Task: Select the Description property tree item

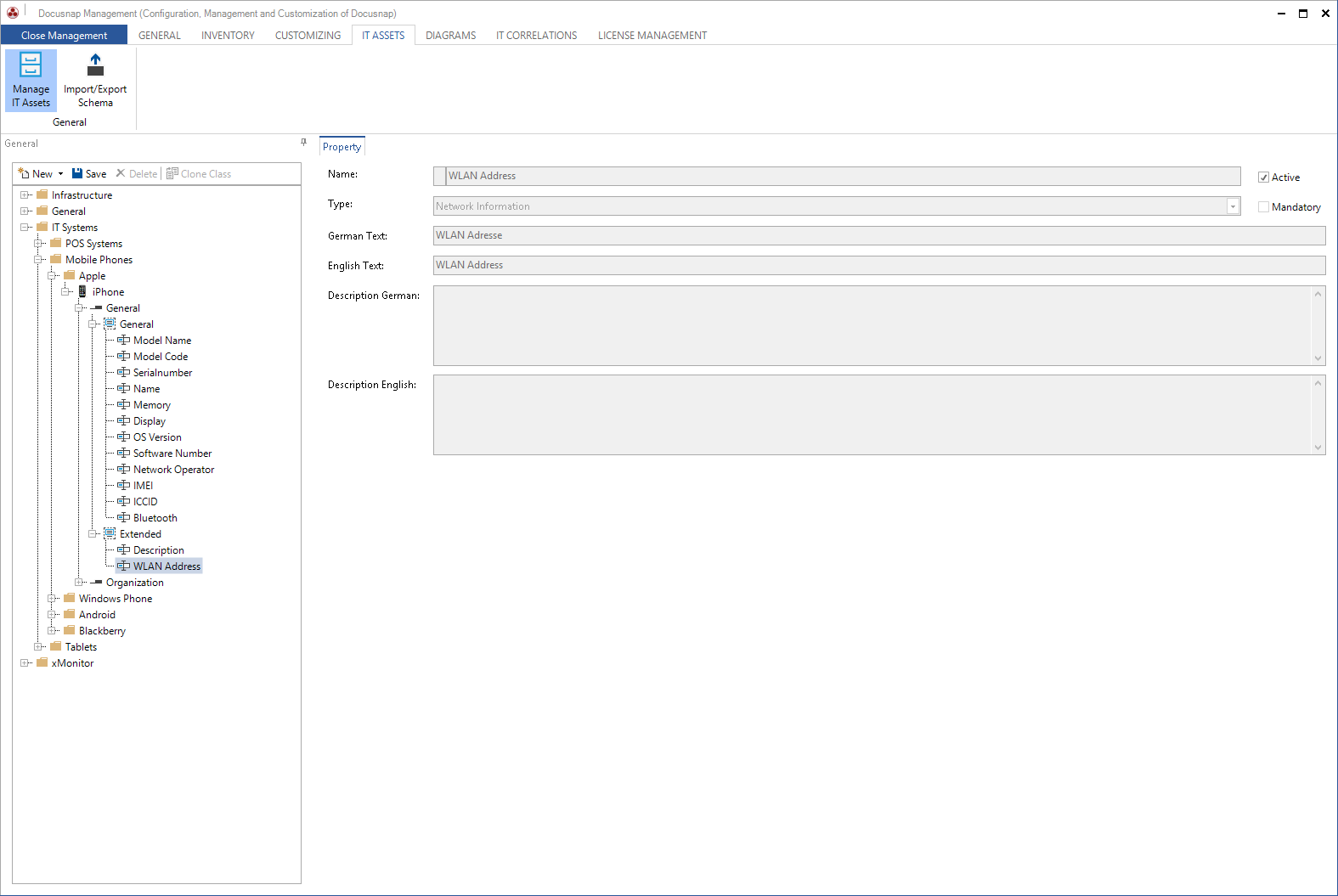Action: tap(158, 550)
